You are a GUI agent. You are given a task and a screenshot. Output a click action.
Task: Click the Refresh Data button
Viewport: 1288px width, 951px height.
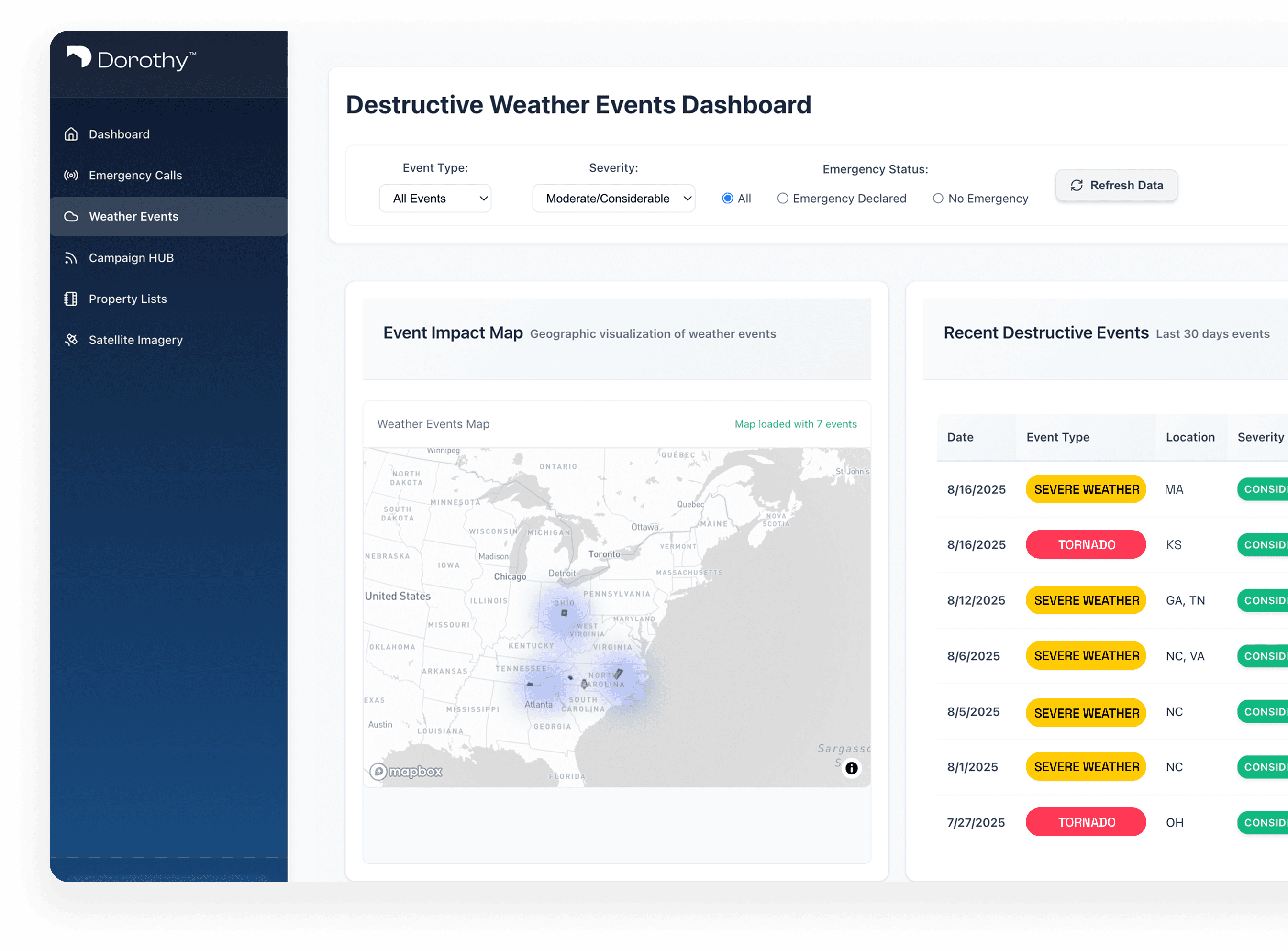point(1115,185)
